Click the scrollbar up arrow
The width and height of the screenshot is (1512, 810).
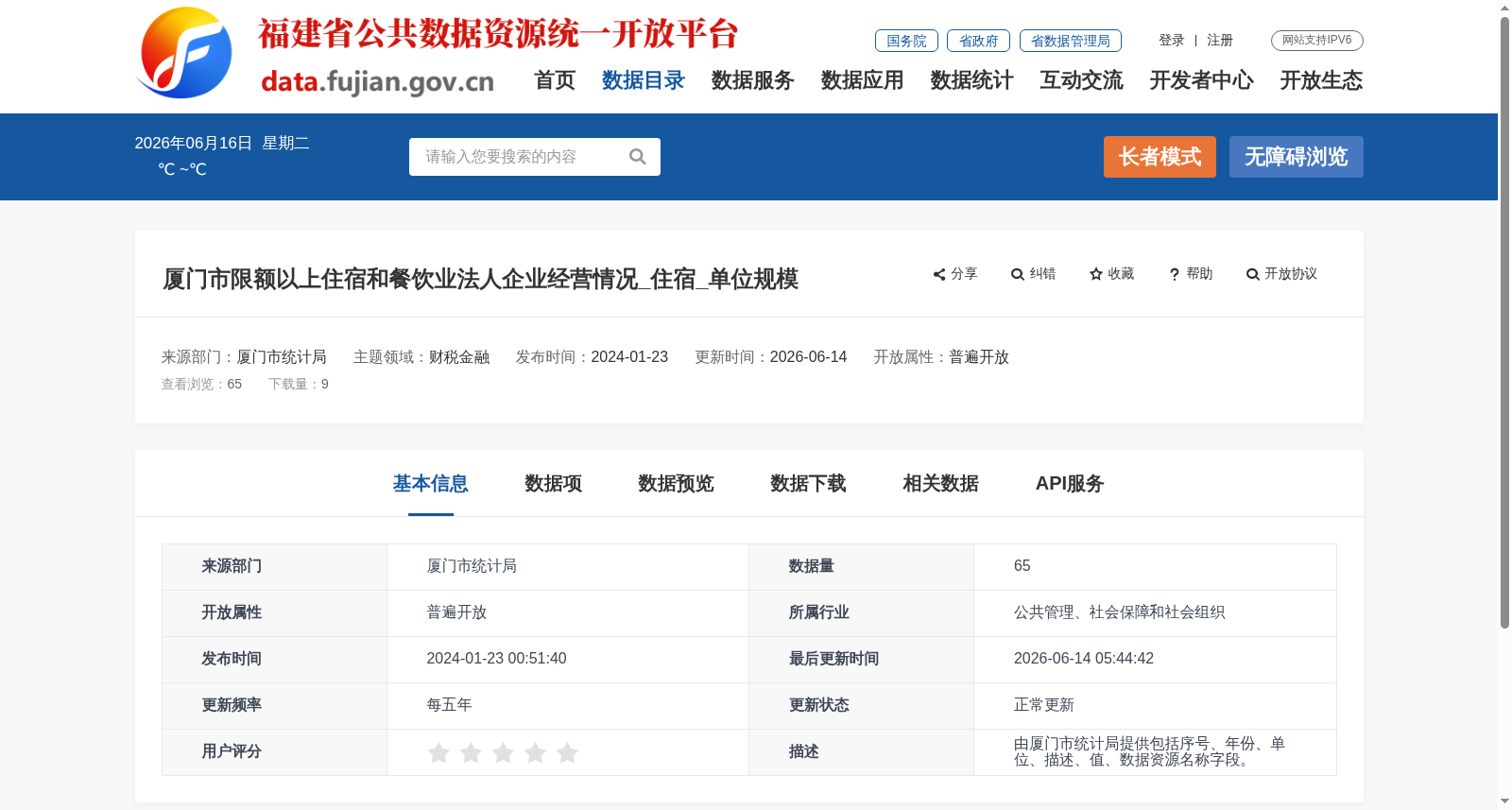(x=1504, y=8)
